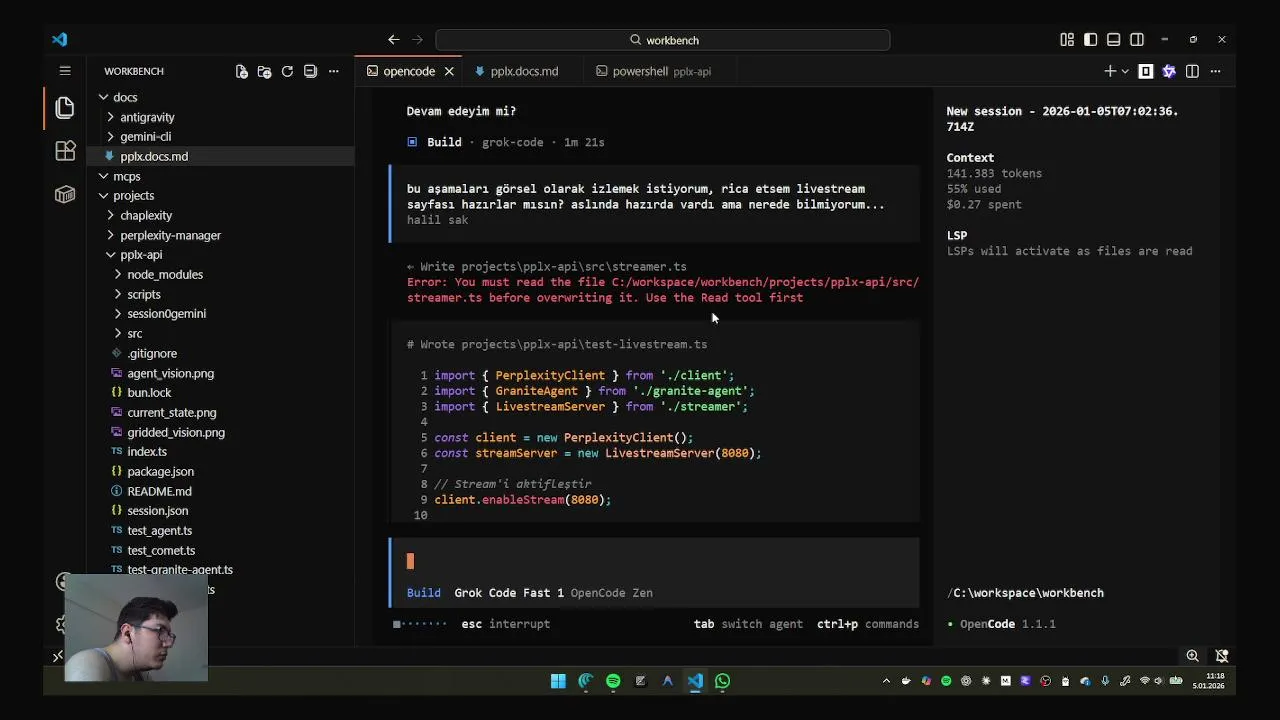The width and height of the screenshot is (1280, 720).
Task: Collapse the projects folder
Action: [x=133, y=195]
